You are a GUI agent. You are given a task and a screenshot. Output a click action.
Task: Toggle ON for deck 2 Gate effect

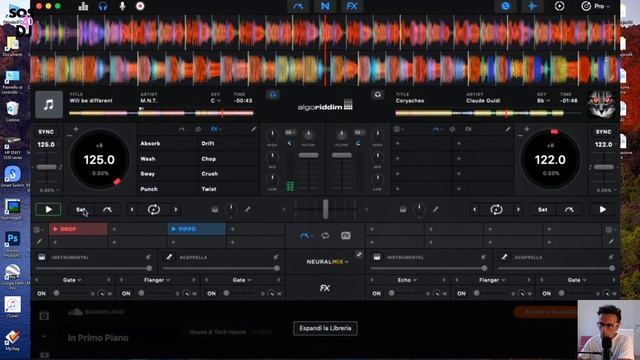click(547, 293)
